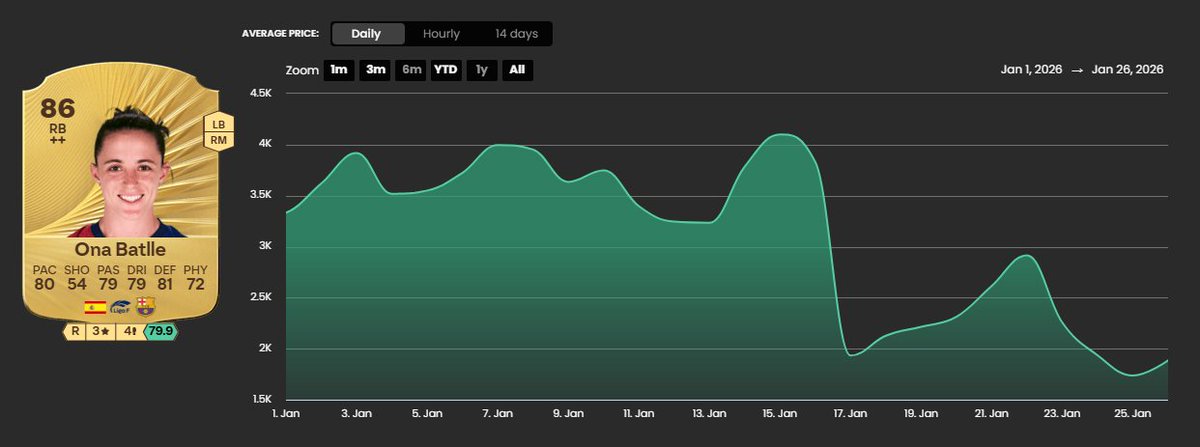Click the PAC 80 stat
Image resolution: width=1200 pixels, height=447 pixels.
pyautogui.click(x=46, y=278)
